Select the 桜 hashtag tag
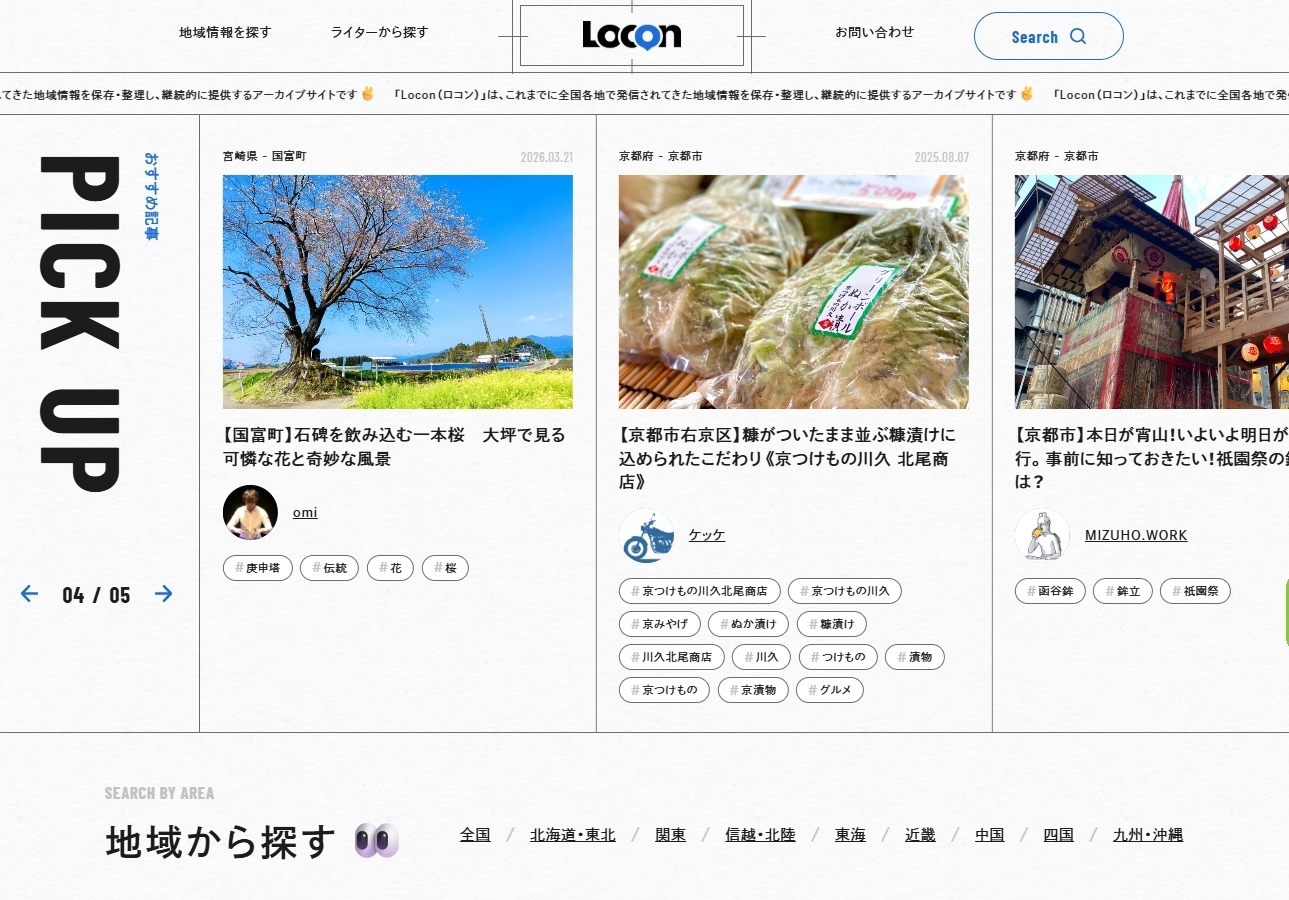Image resolution: width=1289 pixels, height=900 pixels. [x=445, y=568]
